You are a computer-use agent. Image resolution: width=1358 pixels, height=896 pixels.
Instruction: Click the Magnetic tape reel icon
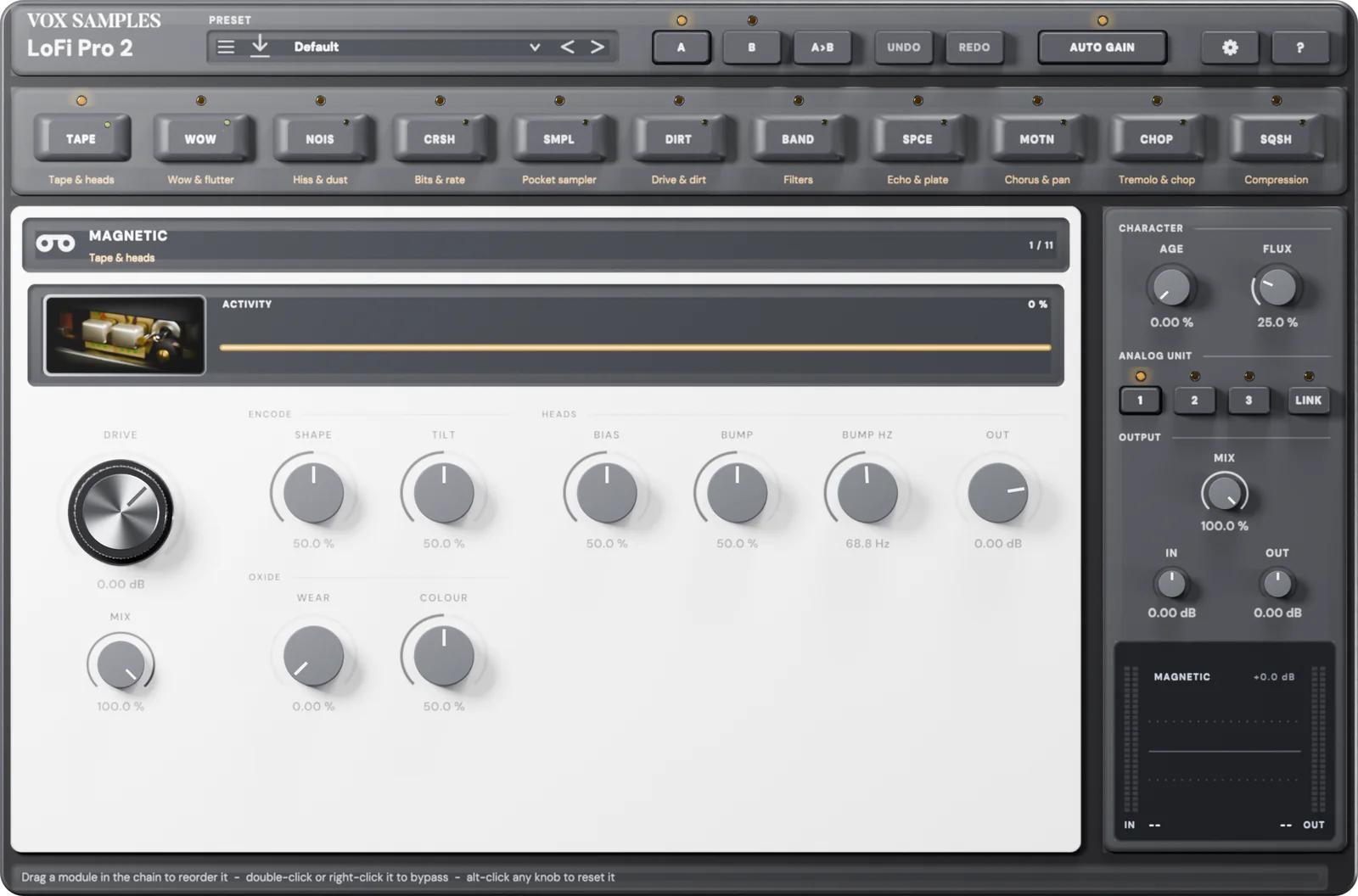55,244
